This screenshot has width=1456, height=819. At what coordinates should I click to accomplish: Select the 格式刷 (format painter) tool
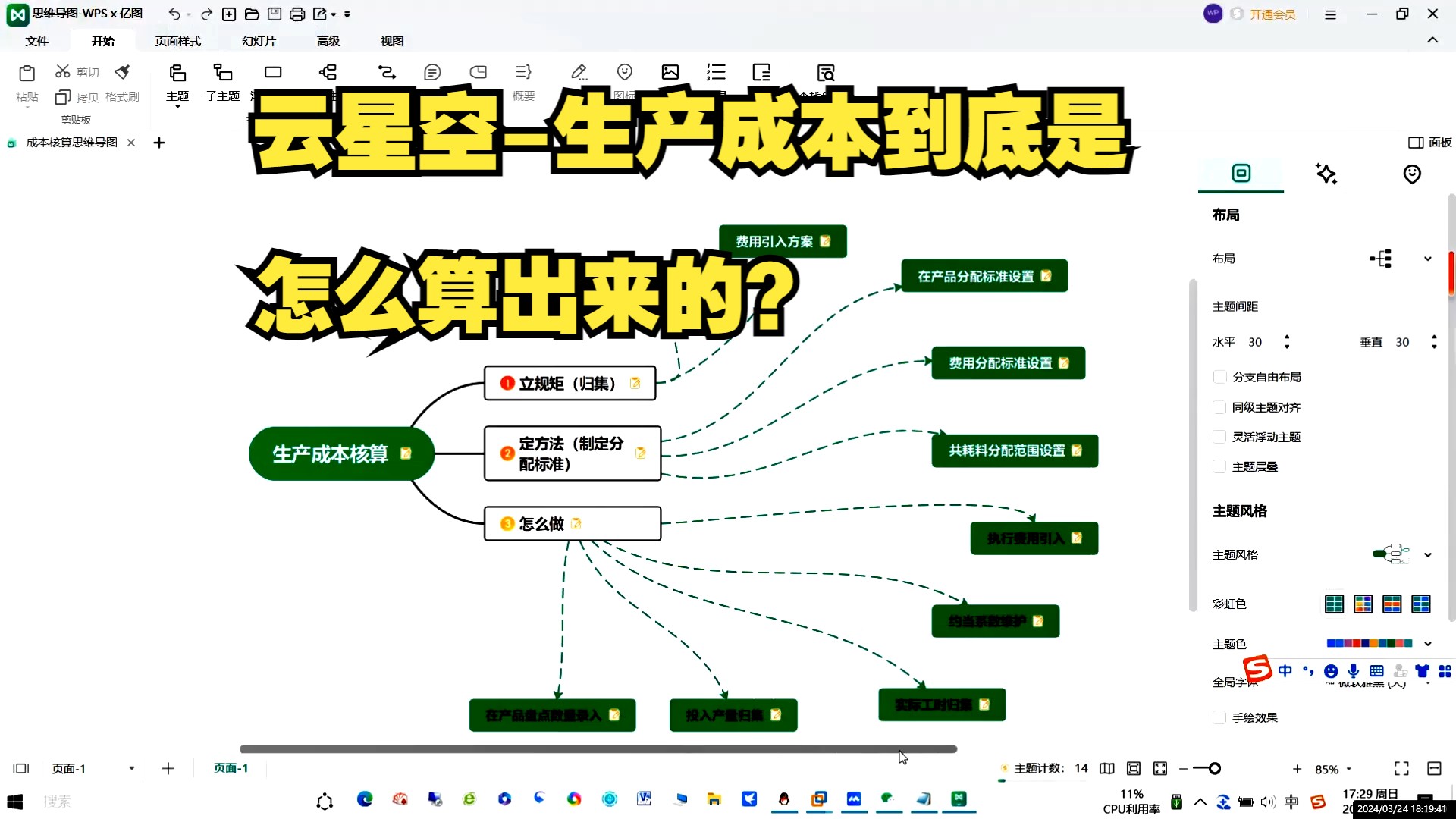coord(121,83)
